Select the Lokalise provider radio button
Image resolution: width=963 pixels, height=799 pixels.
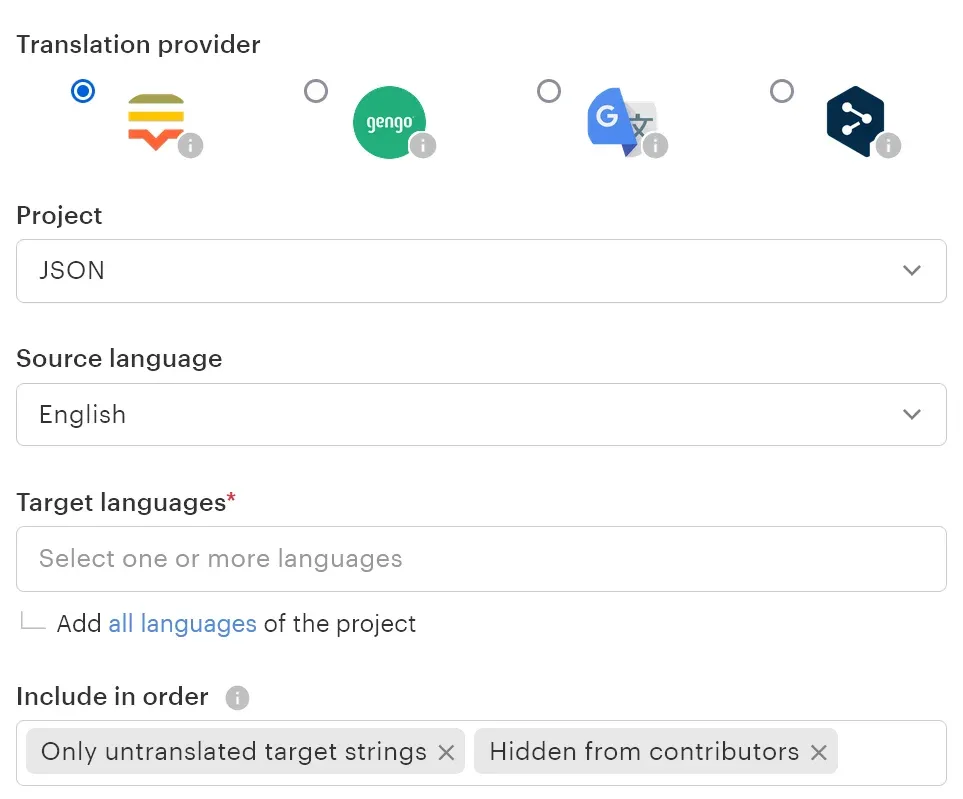[84, 92]
